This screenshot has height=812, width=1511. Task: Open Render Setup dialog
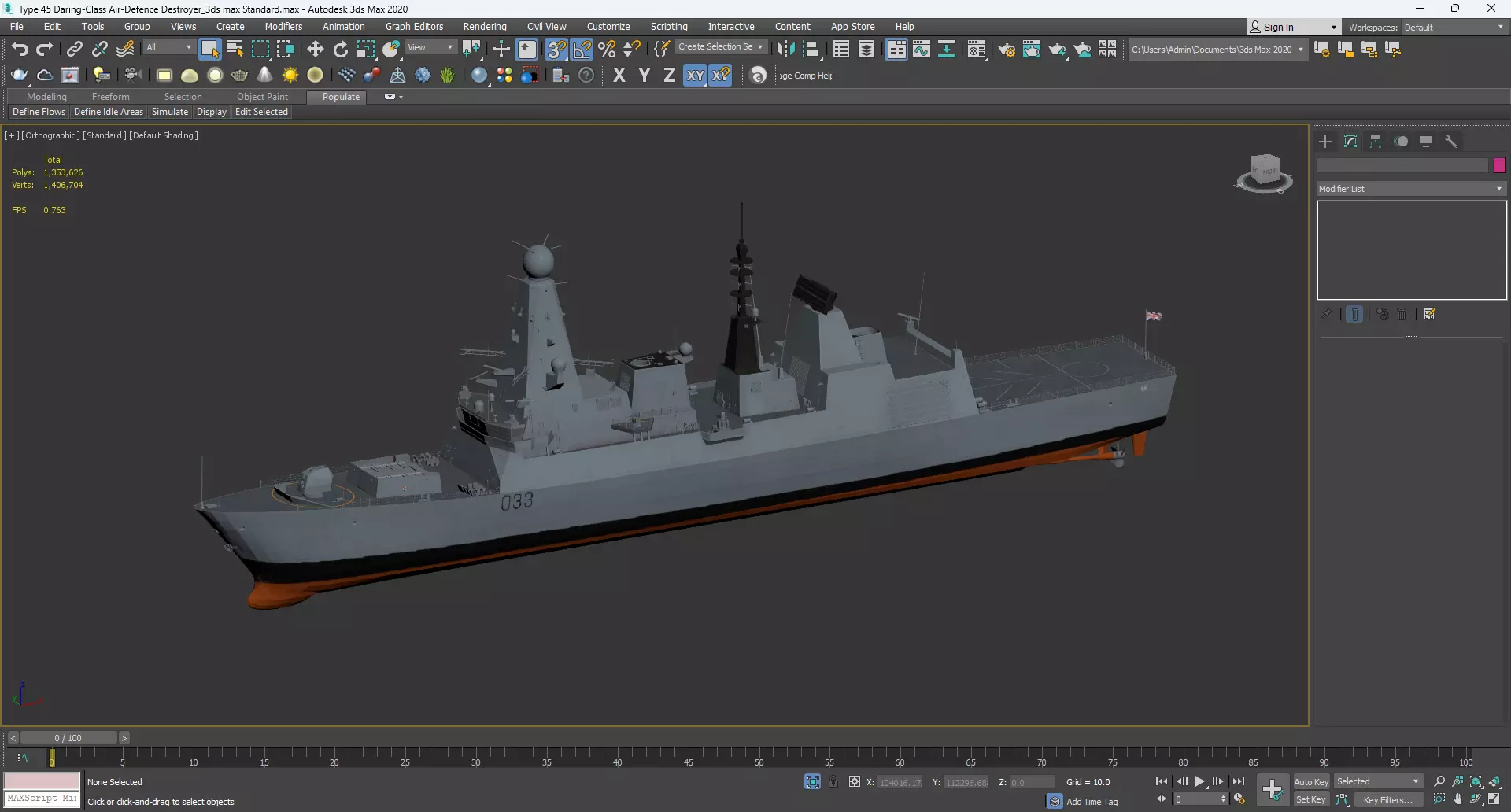[x=1007, y=50]
